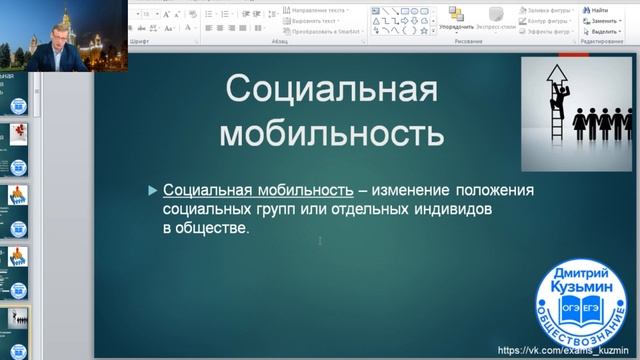Open line spacing options
640x360 pixels.
coord(272,15)
